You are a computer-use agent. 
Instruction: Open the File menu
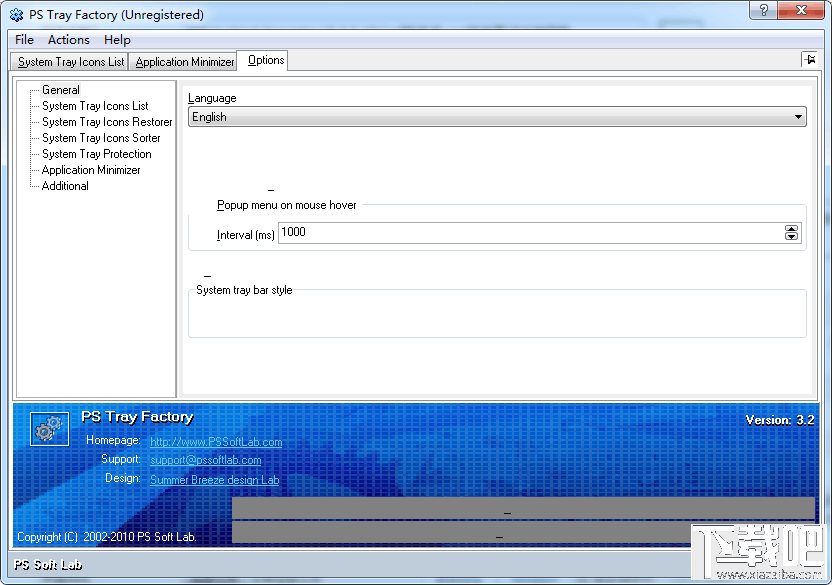pyautogui.click(x=24, y=40)
